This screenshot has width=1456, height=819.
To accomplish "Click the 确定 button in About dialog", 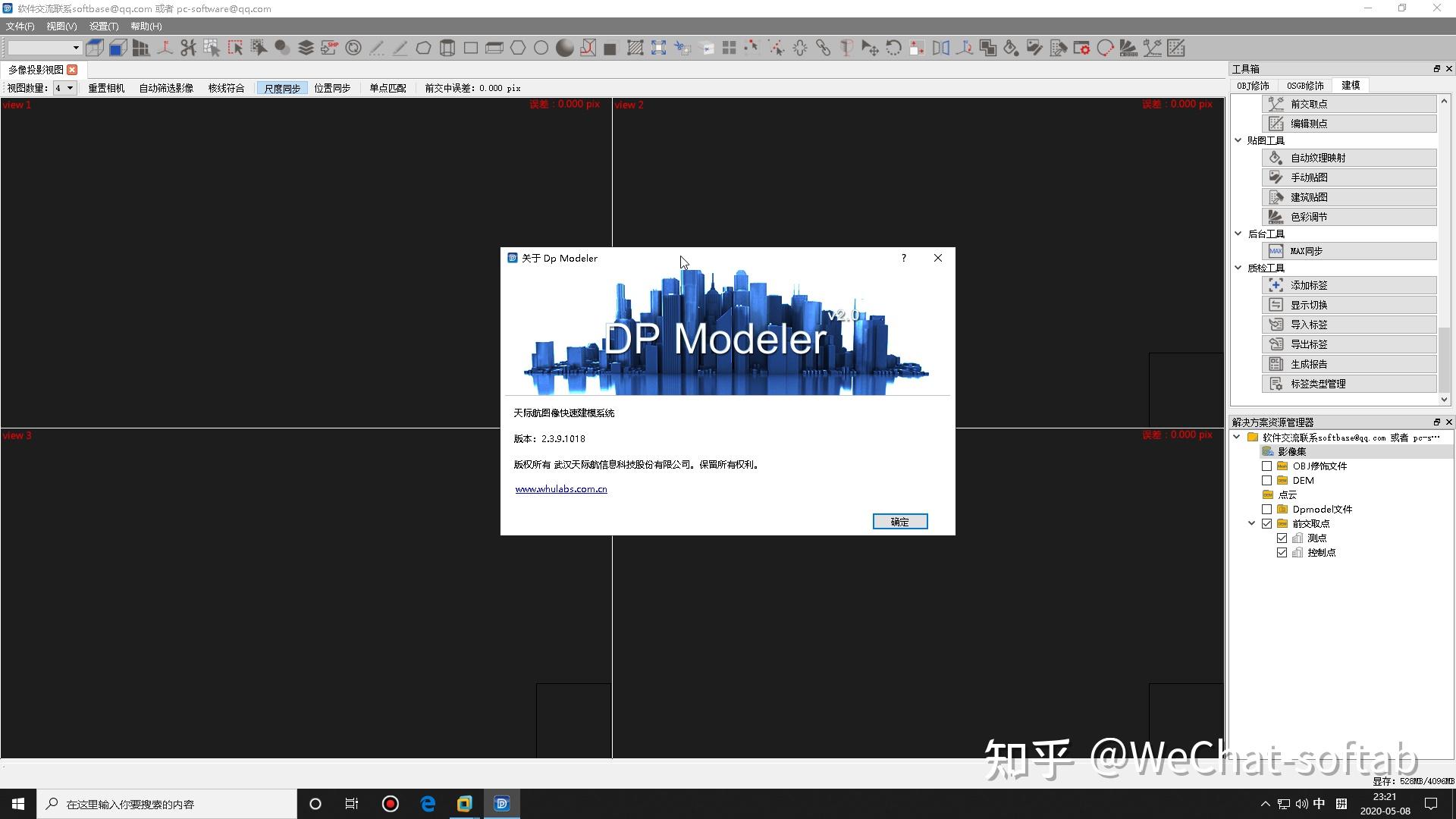I will coord(899,522).
